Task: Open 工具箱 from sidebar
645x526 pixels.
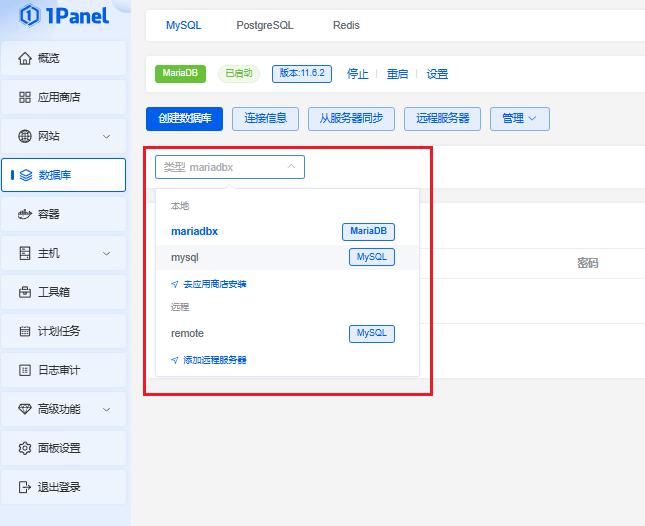Action: click(63, 292)
